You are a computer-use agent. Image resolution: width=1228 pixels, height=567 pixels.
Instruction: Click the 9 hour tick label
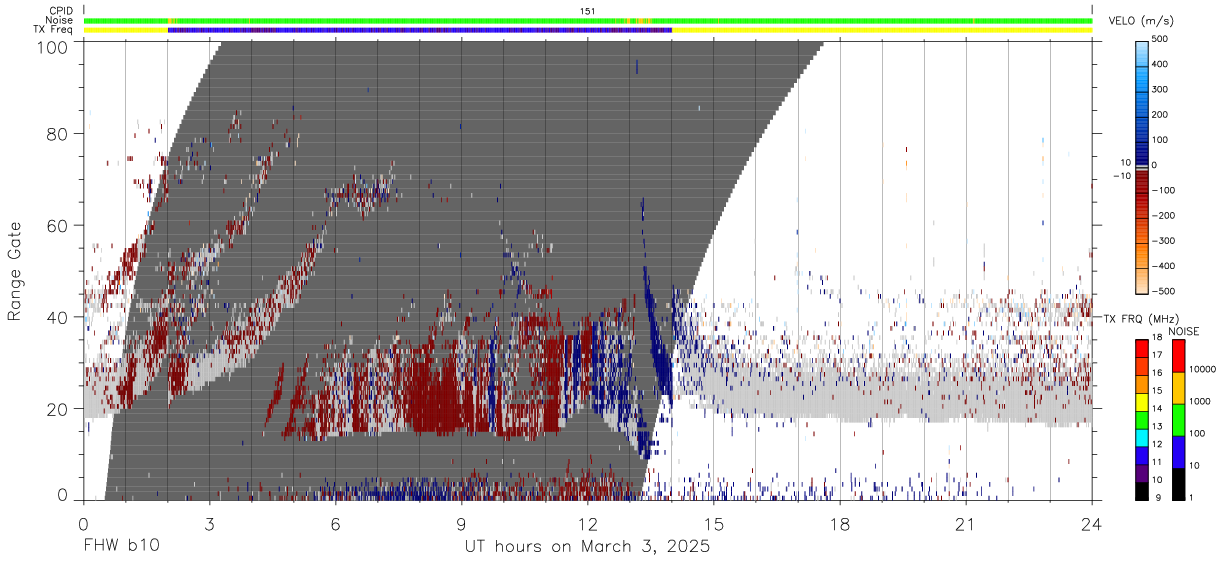pos(461,523)
